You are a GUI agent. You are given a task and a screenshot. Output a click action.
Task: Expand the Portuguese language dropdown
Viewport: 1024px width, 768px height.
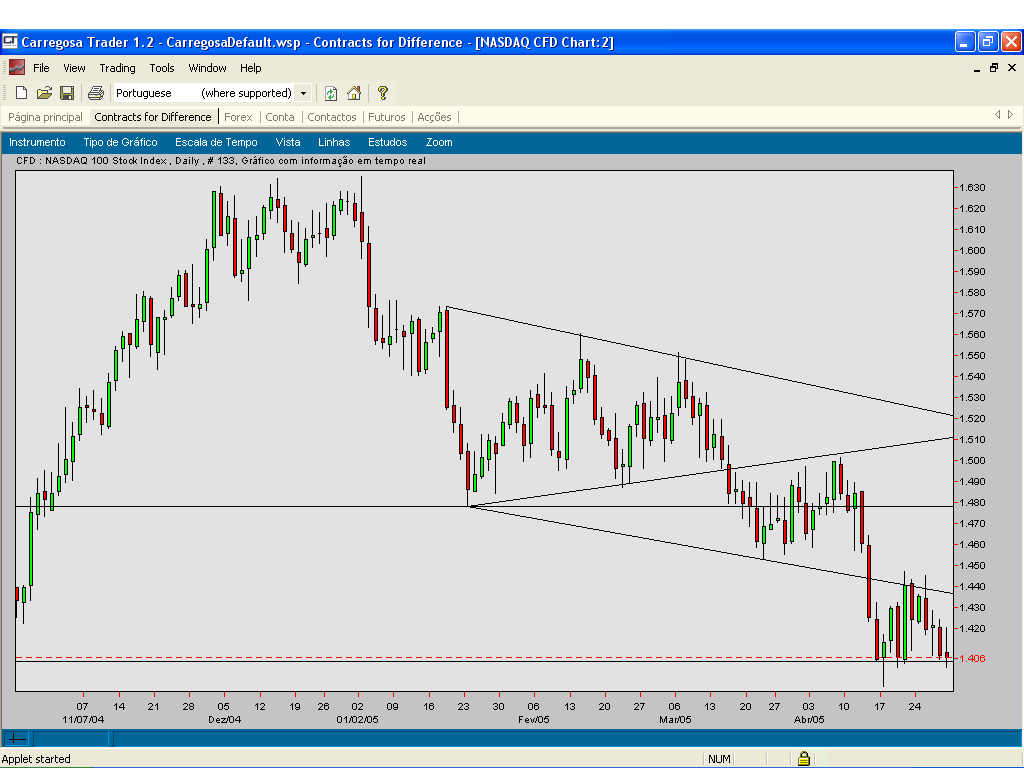[x=303, y=93]
